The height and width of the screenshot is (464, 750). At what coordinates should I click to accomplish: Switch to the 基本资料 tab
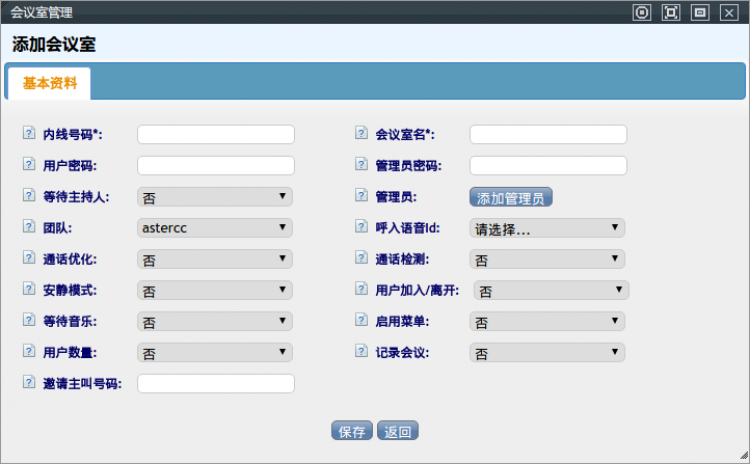click(49, 84)
